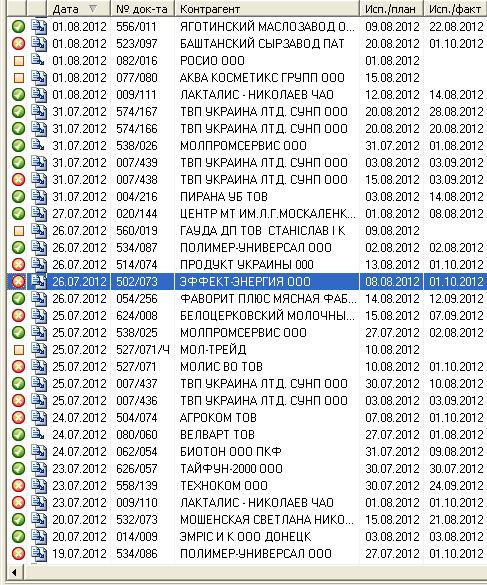Click red cross status icon for 558/139
This screenshot has height=585, width=487.
coord(18,486)
